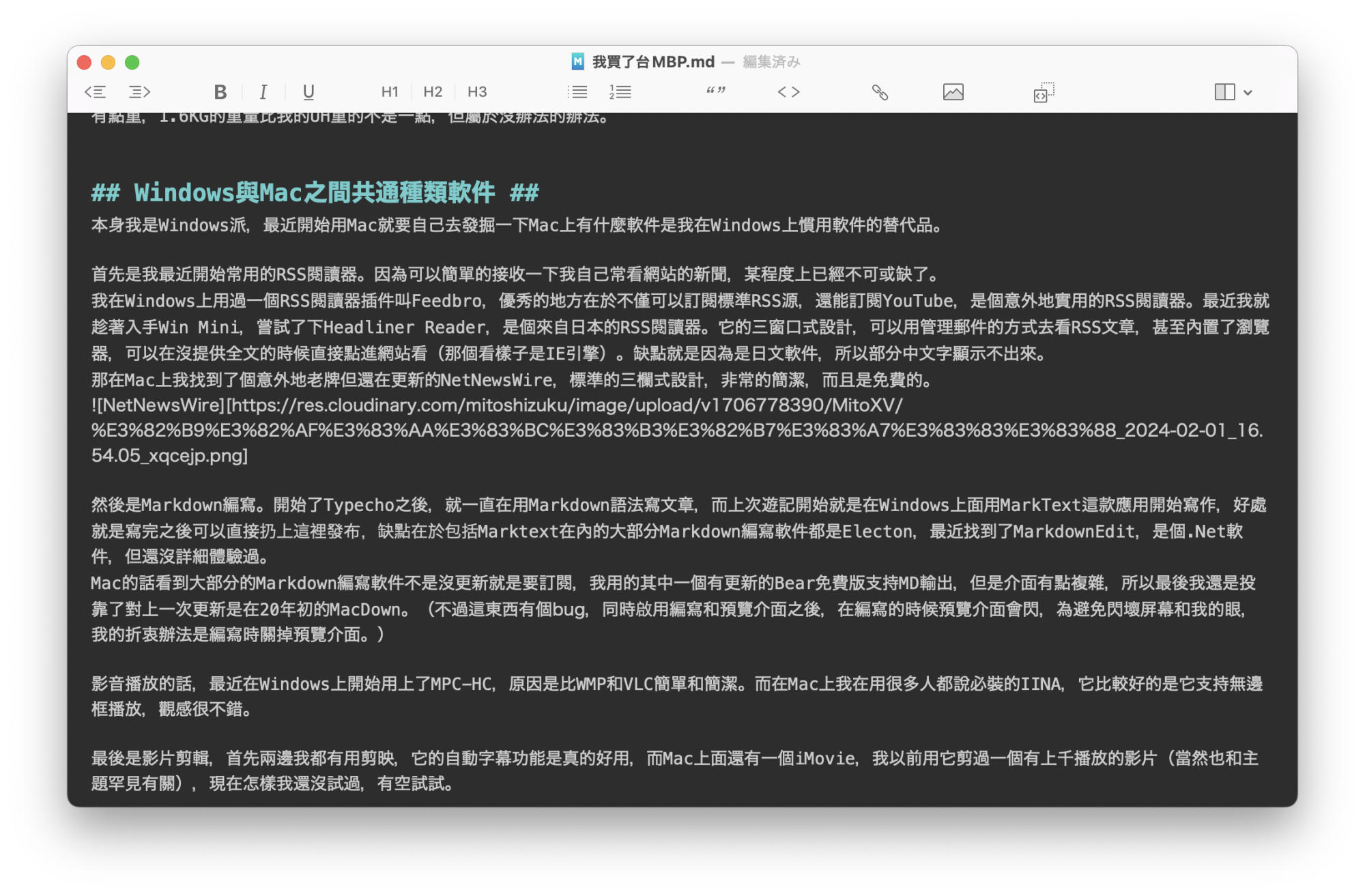Toggle Underline formatting on selected text
1365x896 pixels.
(307, 91)
